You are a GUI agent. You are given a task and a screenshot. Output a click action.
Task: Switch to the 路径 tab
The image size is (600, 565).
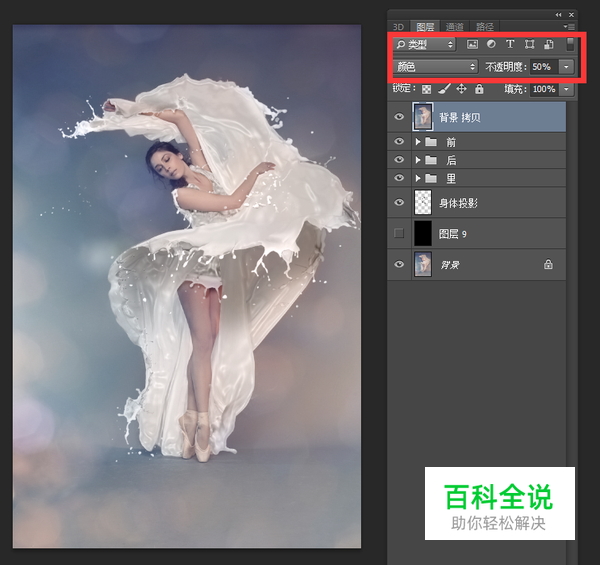click(485, 27)
